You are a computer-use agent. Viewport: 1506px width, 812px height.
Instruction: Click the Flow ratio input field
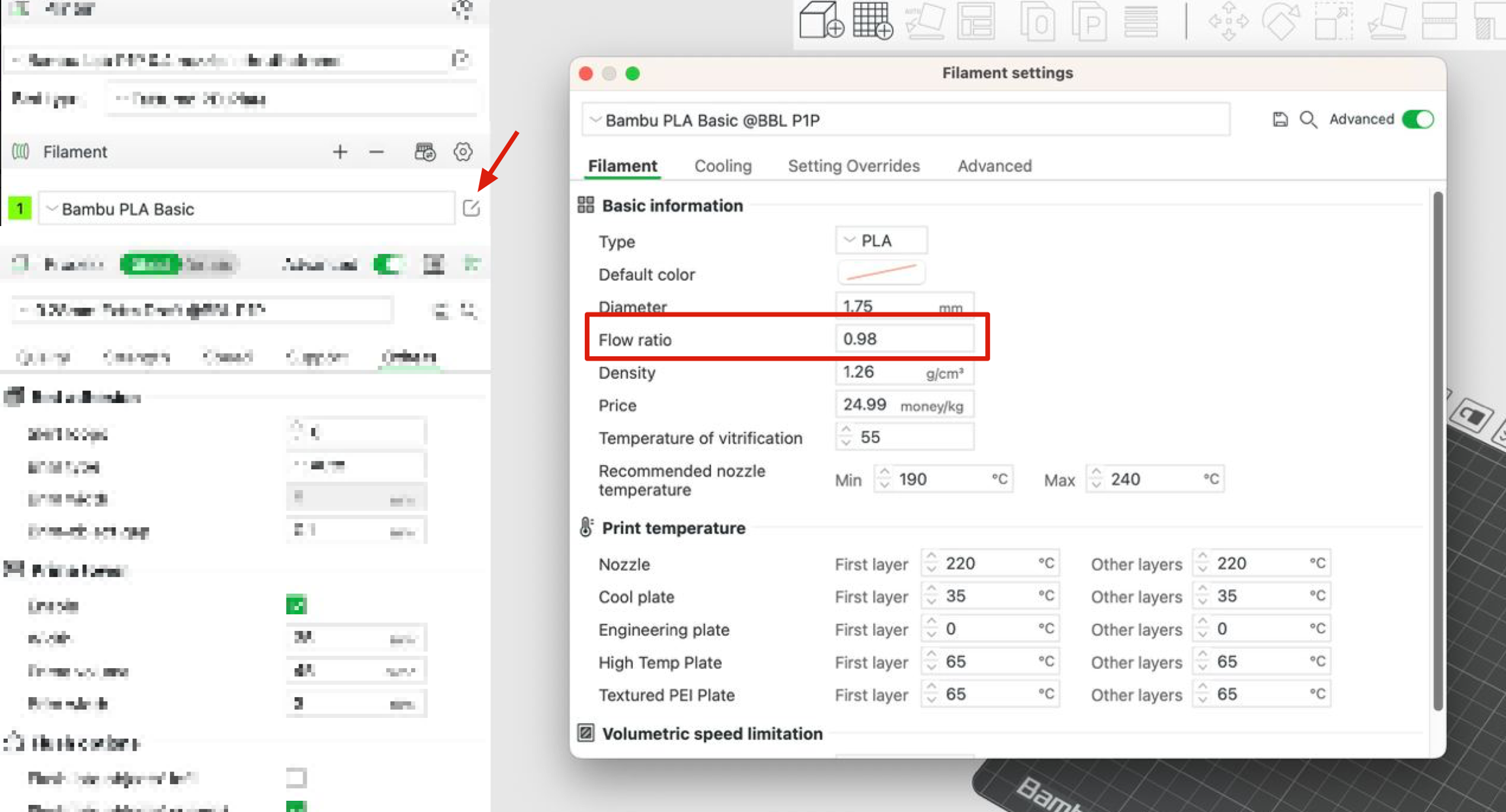(904, 339)
